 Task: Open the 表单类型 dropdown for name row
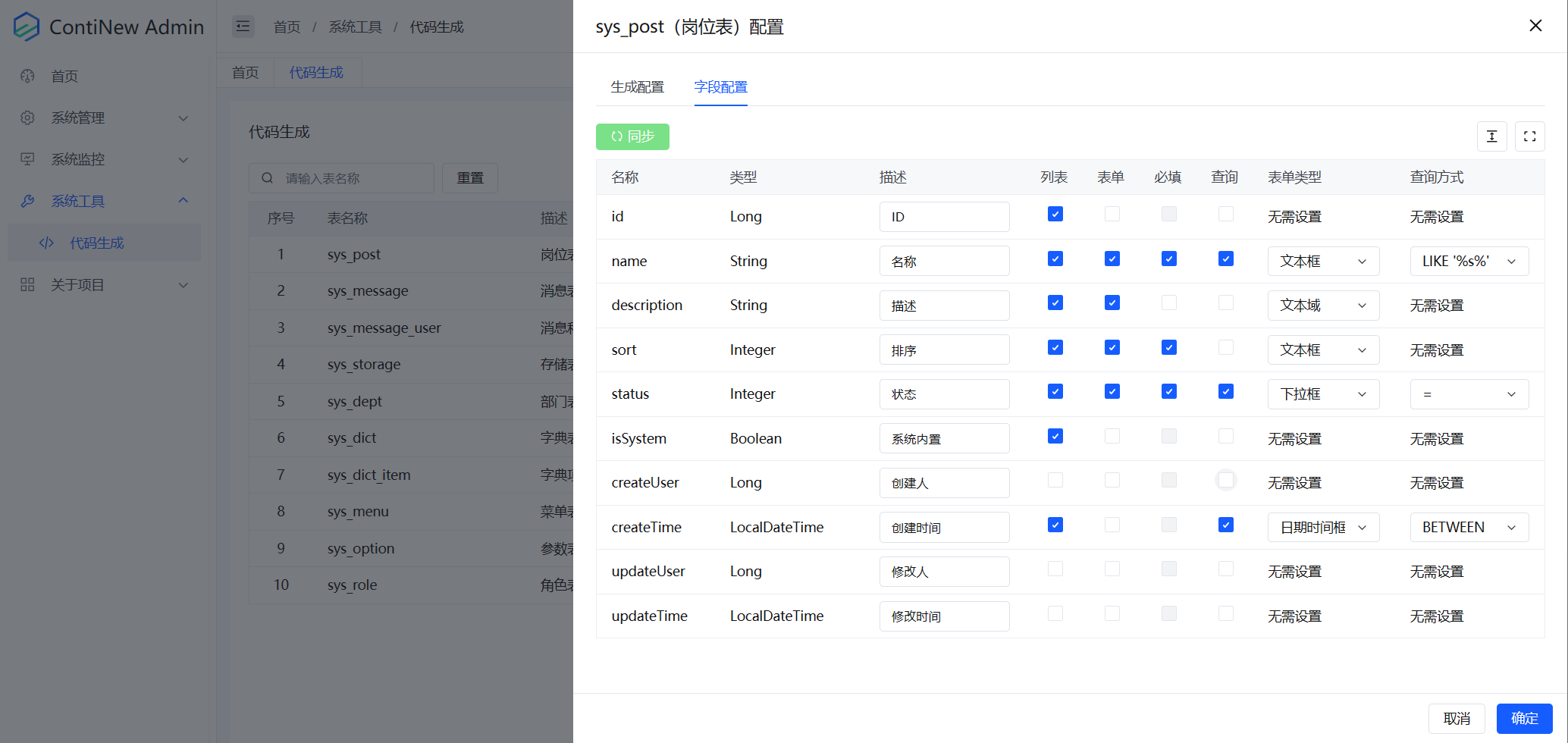[1323, 261]
